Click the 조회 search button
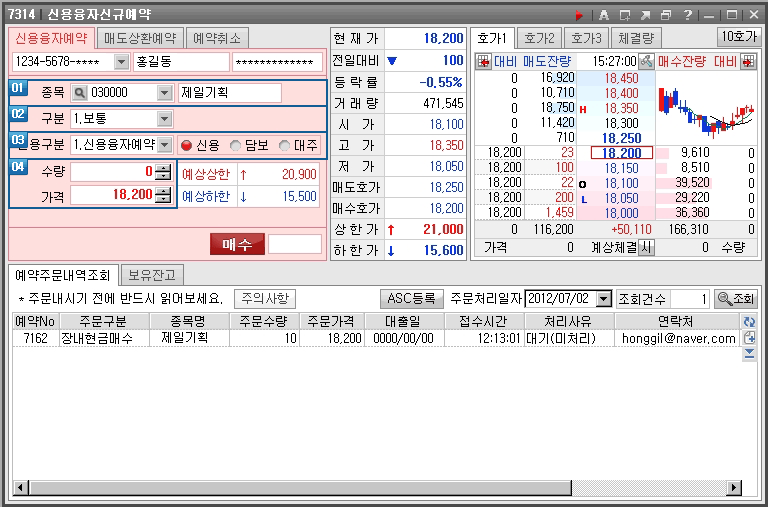 pos(736,298)
